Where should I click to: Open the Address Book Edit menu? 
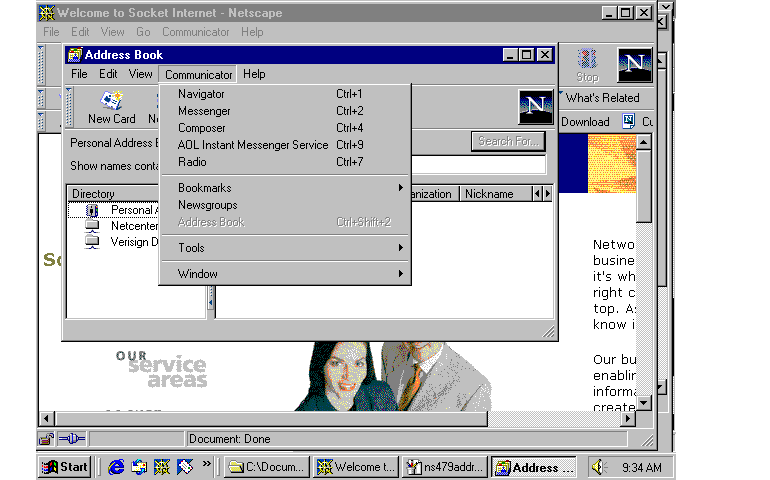tap(108, 74)
